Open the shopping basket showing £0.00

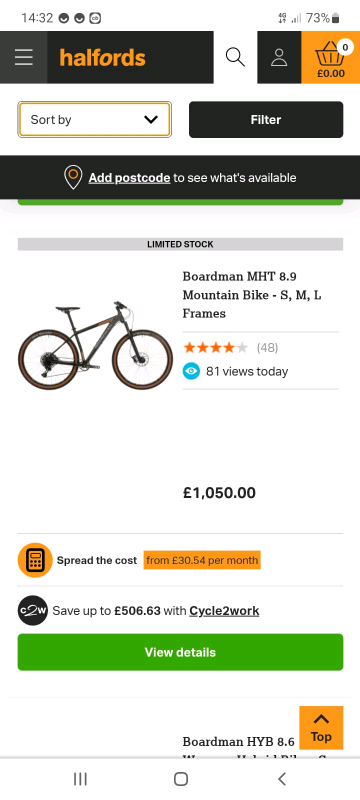click(330, 58)
